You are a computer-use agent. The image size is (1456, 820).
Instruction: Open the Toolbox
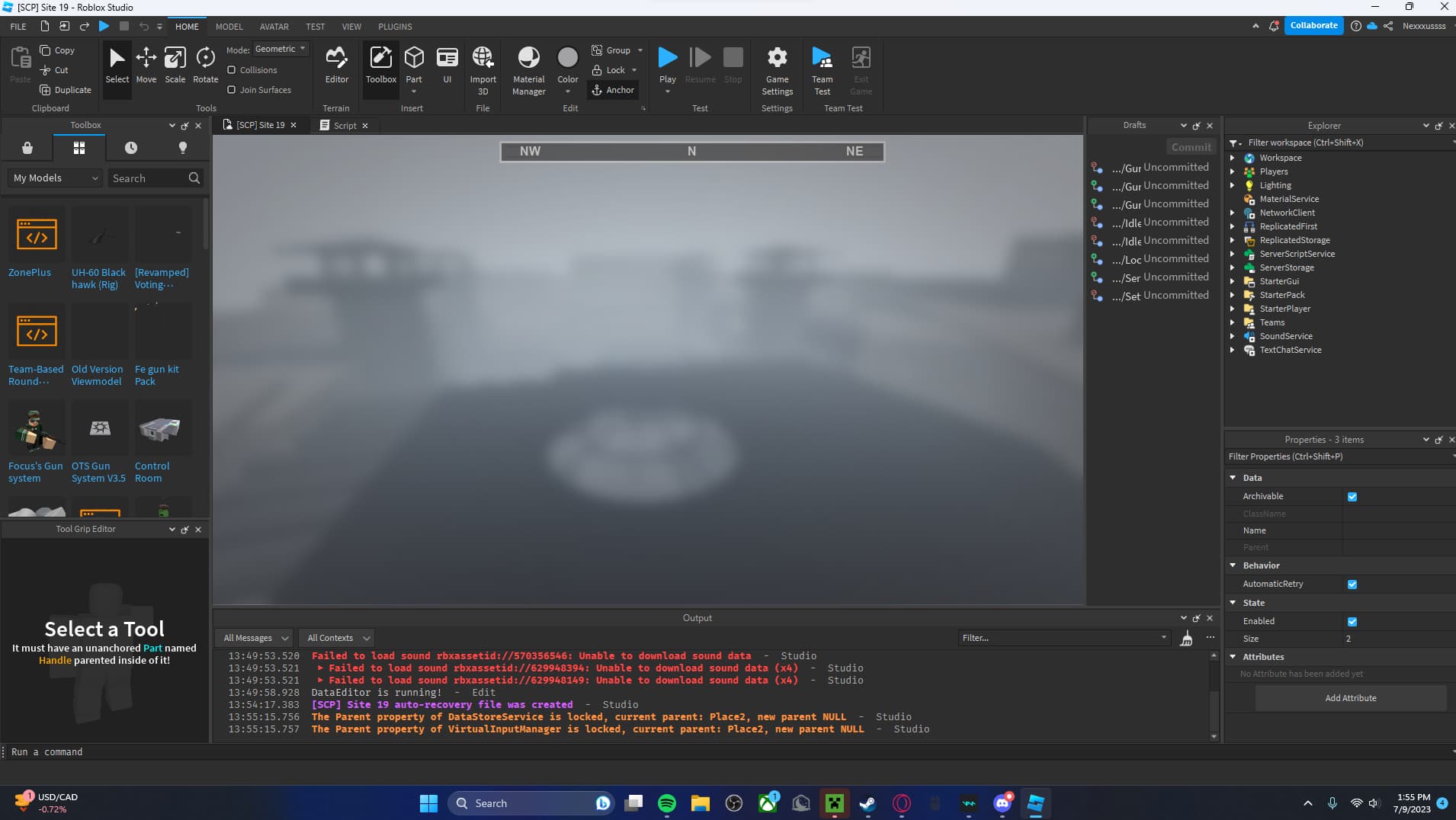pyautogui.click(x=380, y=67)
